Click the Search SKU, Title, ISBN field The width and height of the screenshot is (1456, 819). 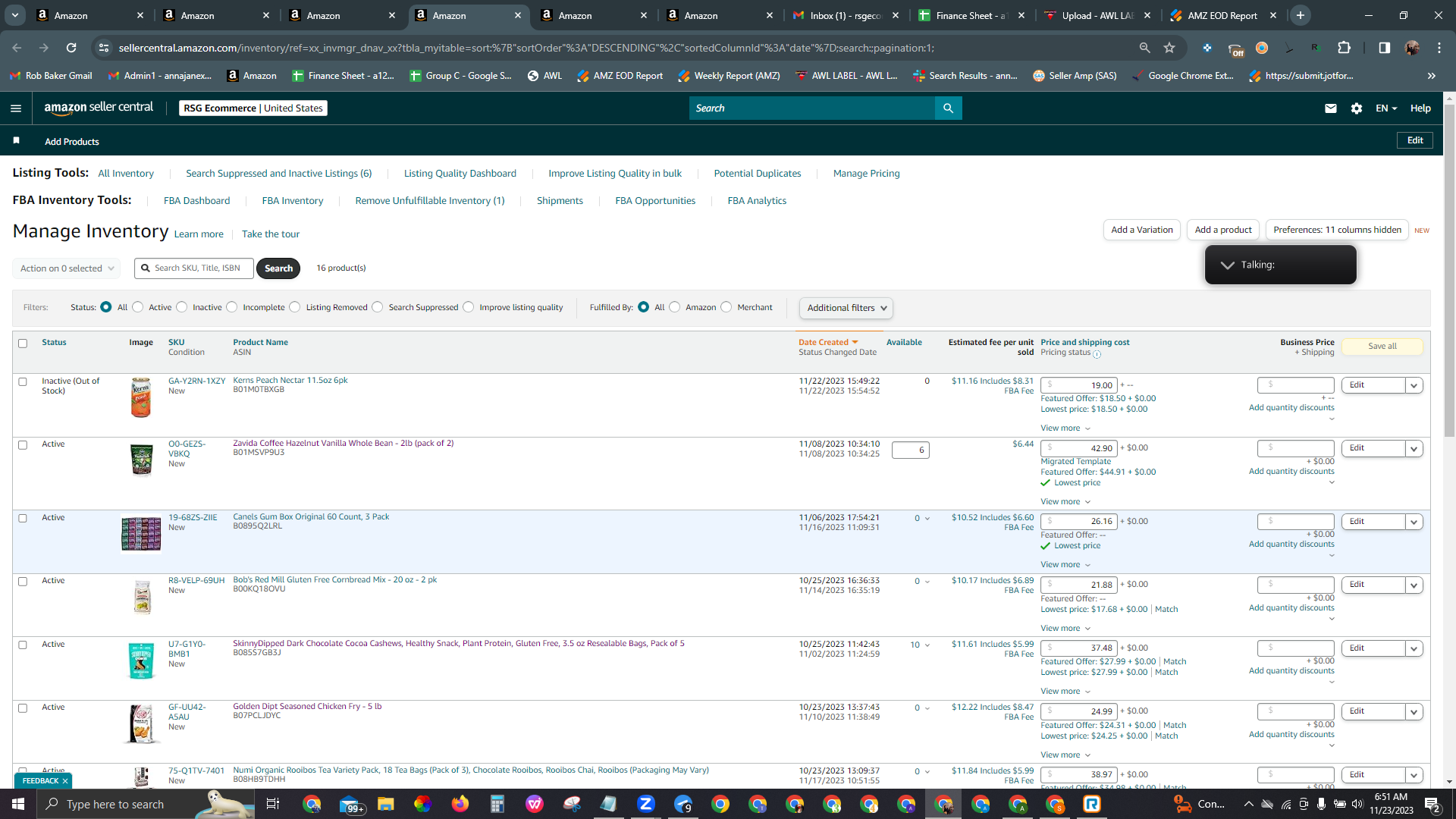coord(194,268)
